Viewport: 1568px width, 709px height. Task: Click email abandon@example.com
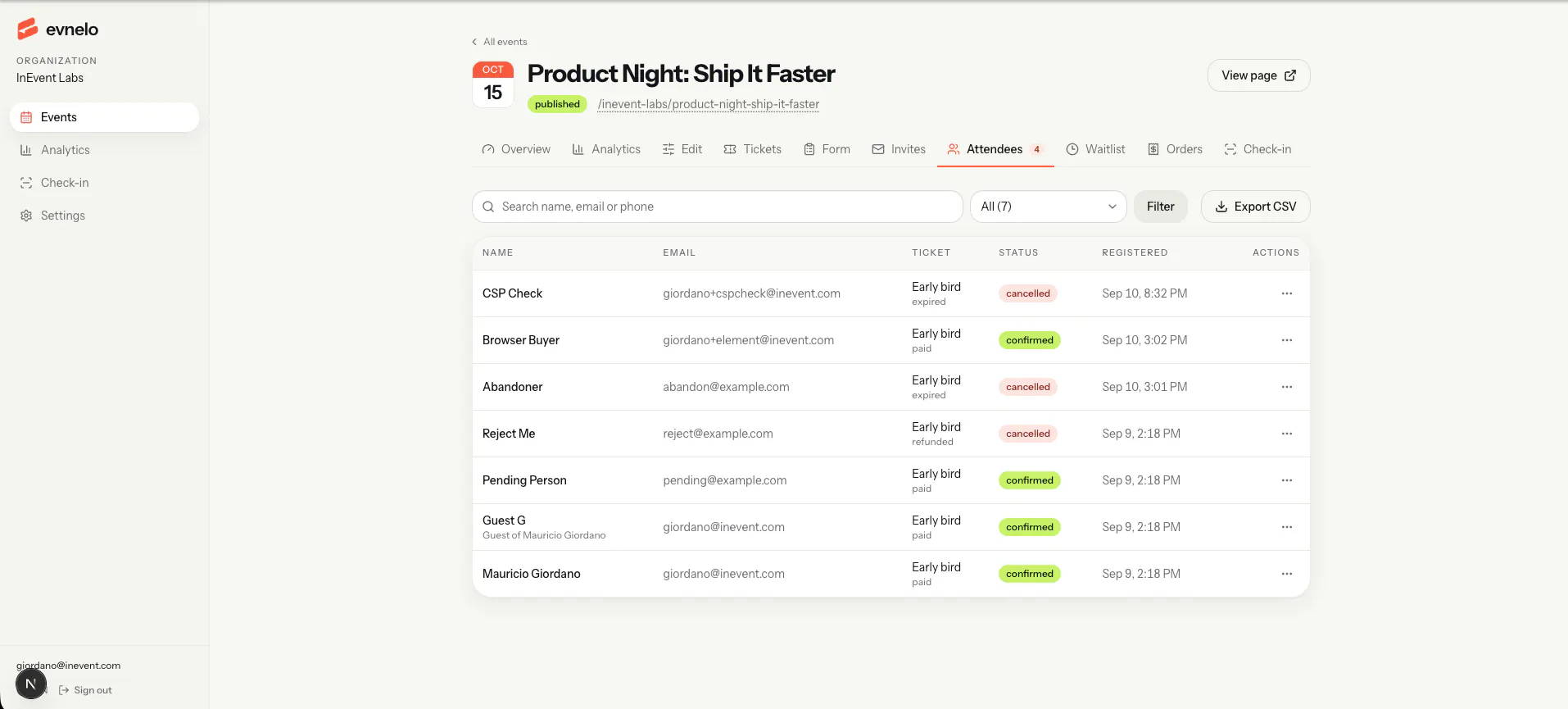[x=726, y=387]
